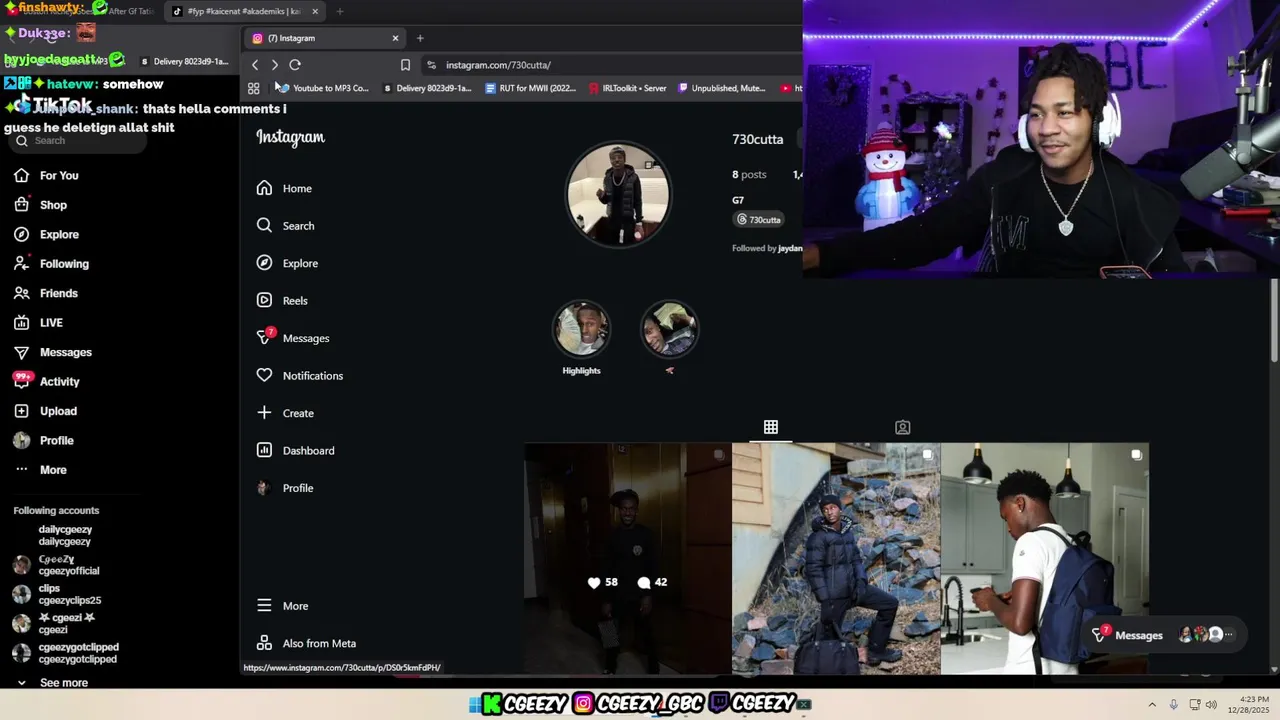Open the Instagram Search panel
Screen dimensions: 1280x720
(286, 226)
